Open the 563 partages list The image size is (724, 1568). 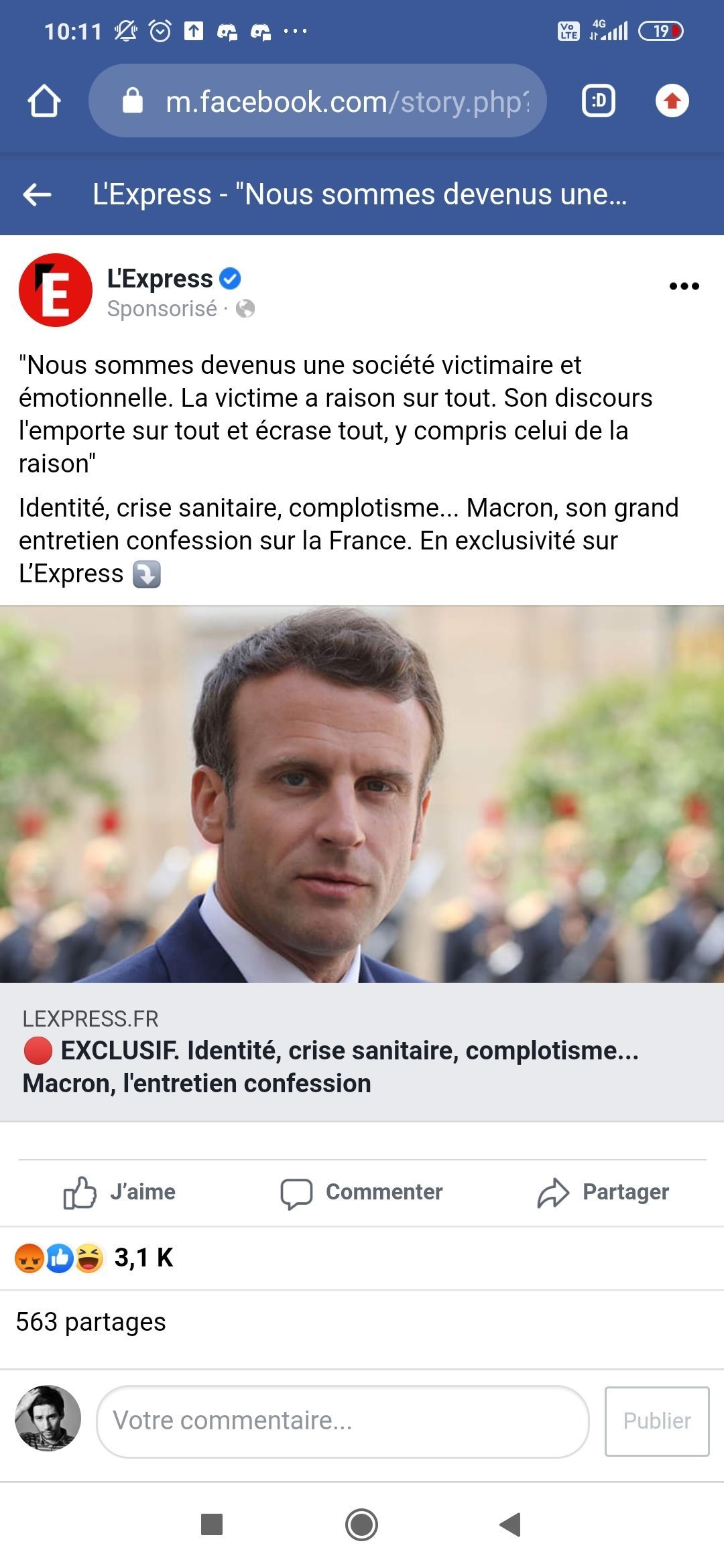coord(90,1321)
